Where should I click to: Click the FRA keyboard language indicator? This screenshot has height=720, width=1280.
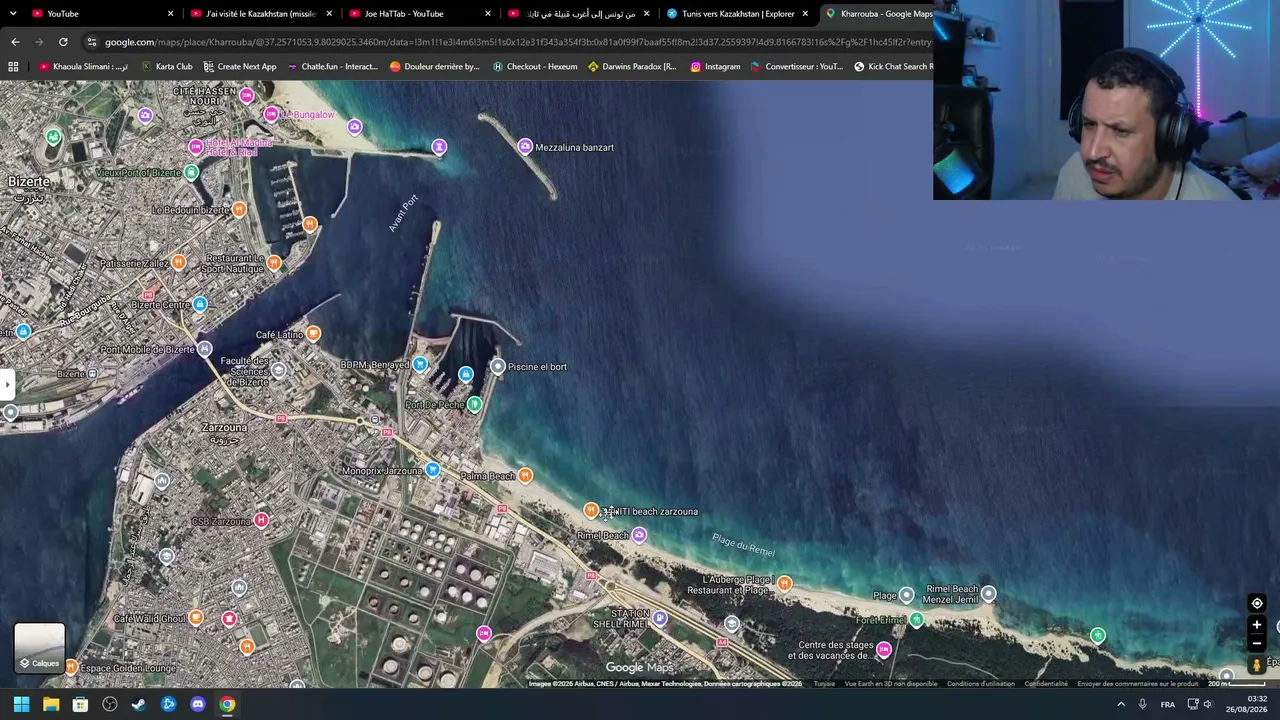tap(1167, 704)
